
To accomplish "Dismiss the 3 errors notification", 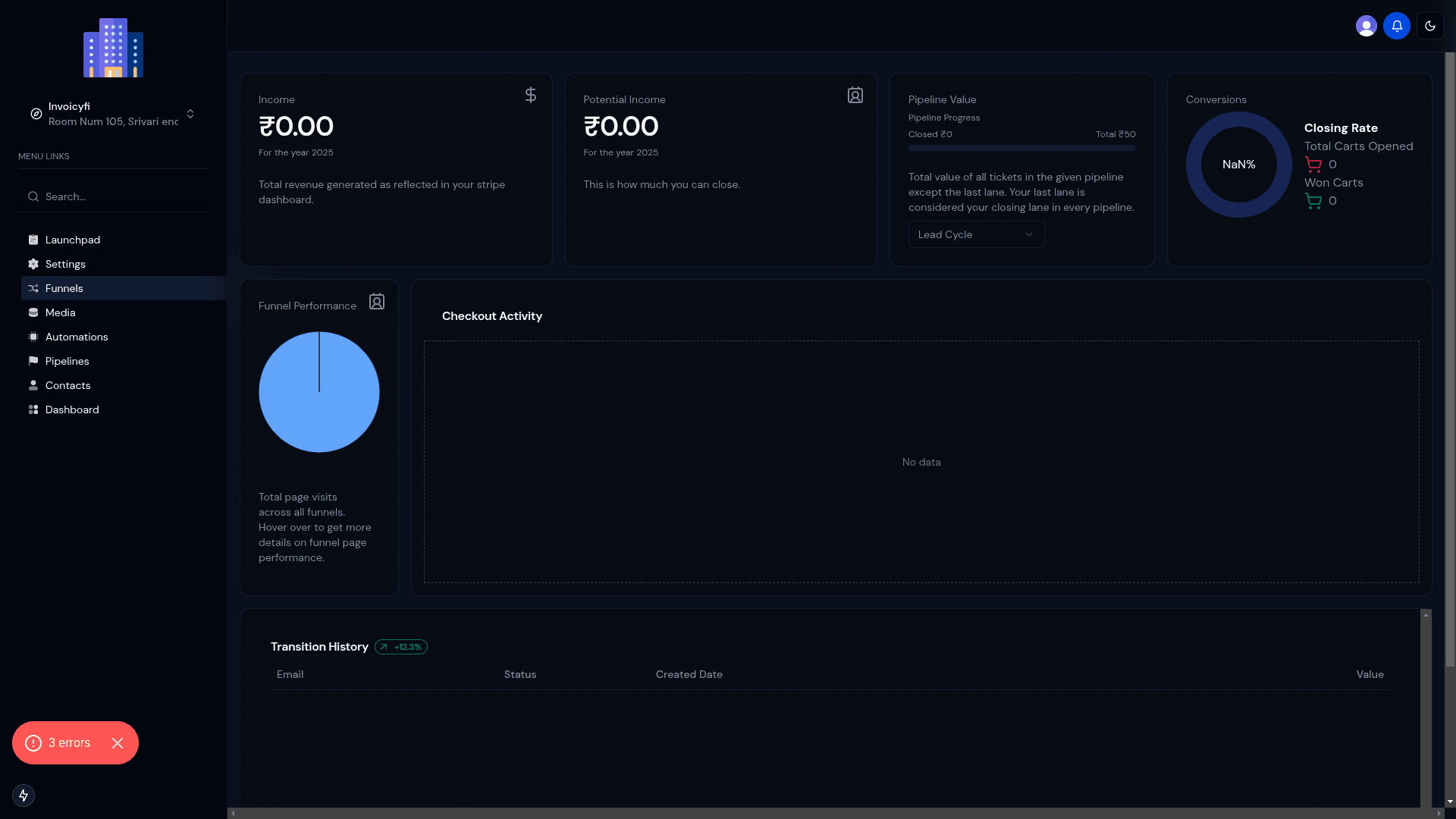I will [118, 743].
